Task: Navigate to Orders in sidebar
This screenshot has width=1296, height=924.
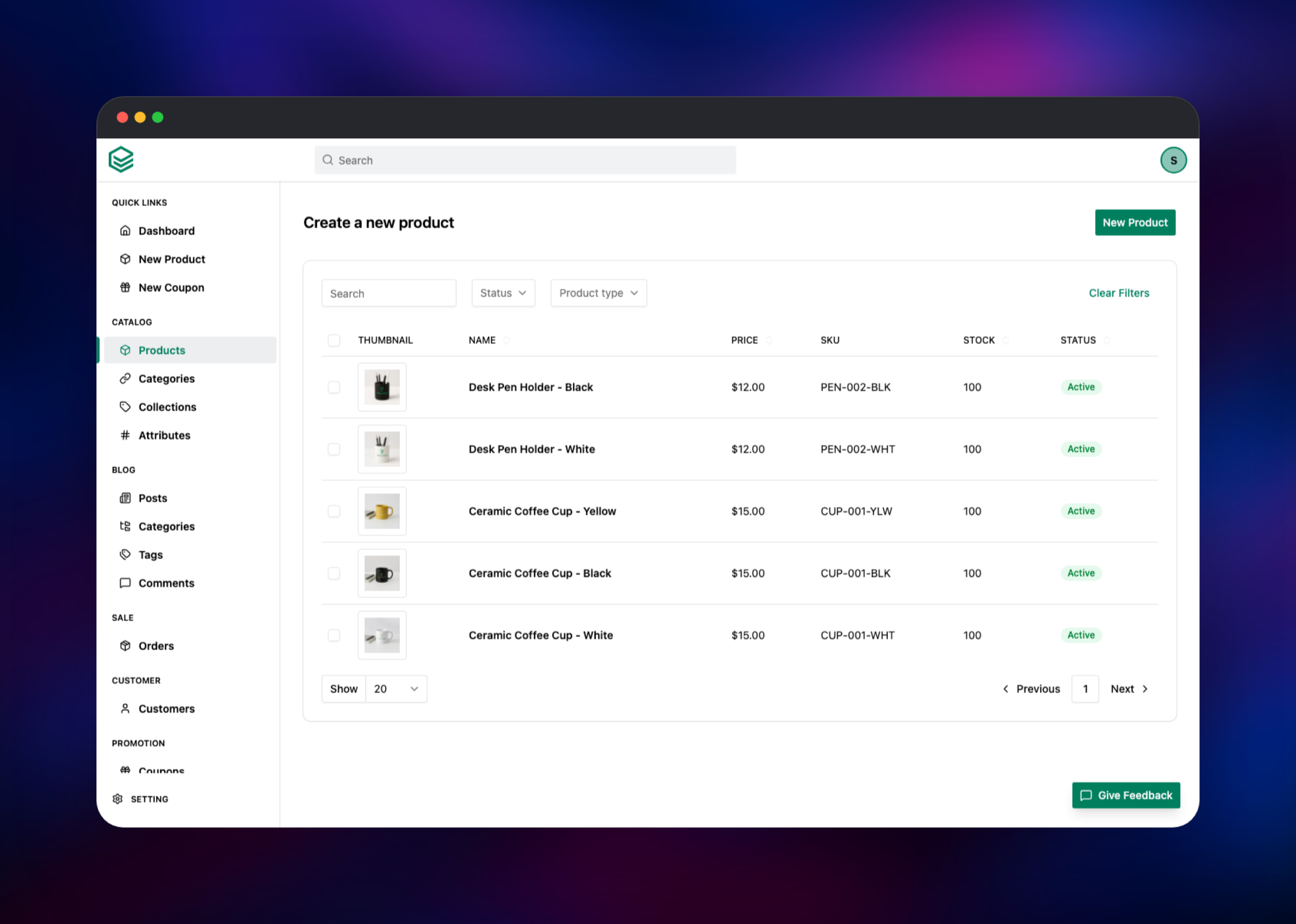Action: (x=156, y=646)
